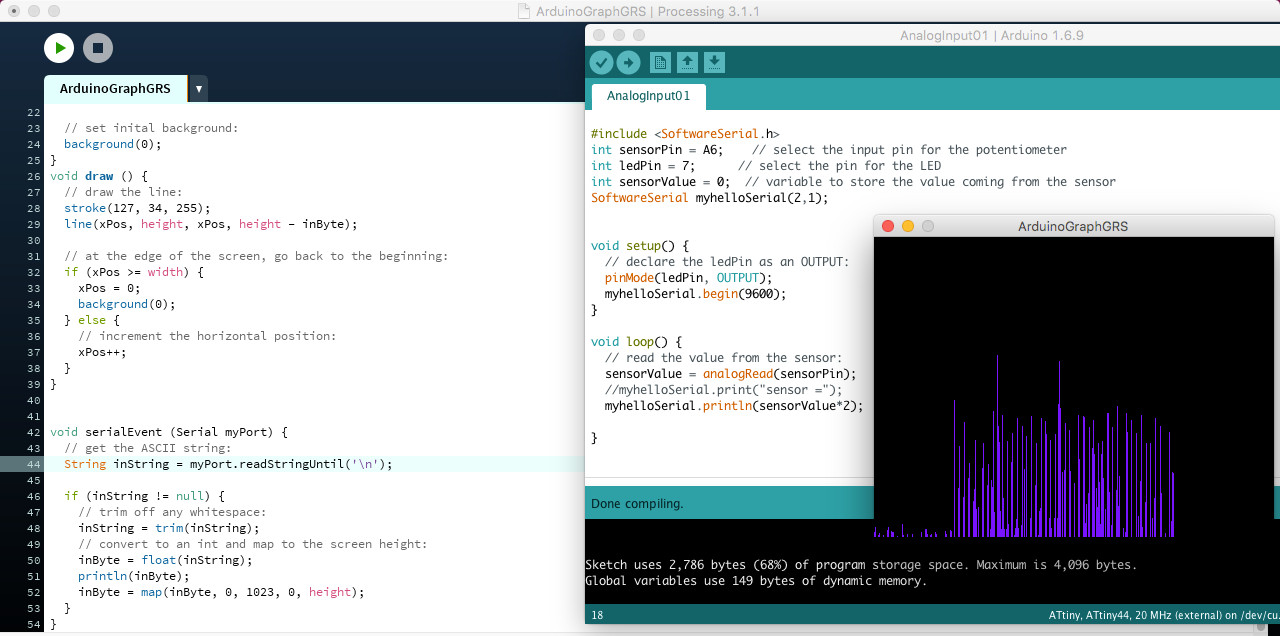The width and height of the screenshot is (1280, 636).
Task: Click 'myhelloSerial.begin(9600);' line
Action: 696,294
